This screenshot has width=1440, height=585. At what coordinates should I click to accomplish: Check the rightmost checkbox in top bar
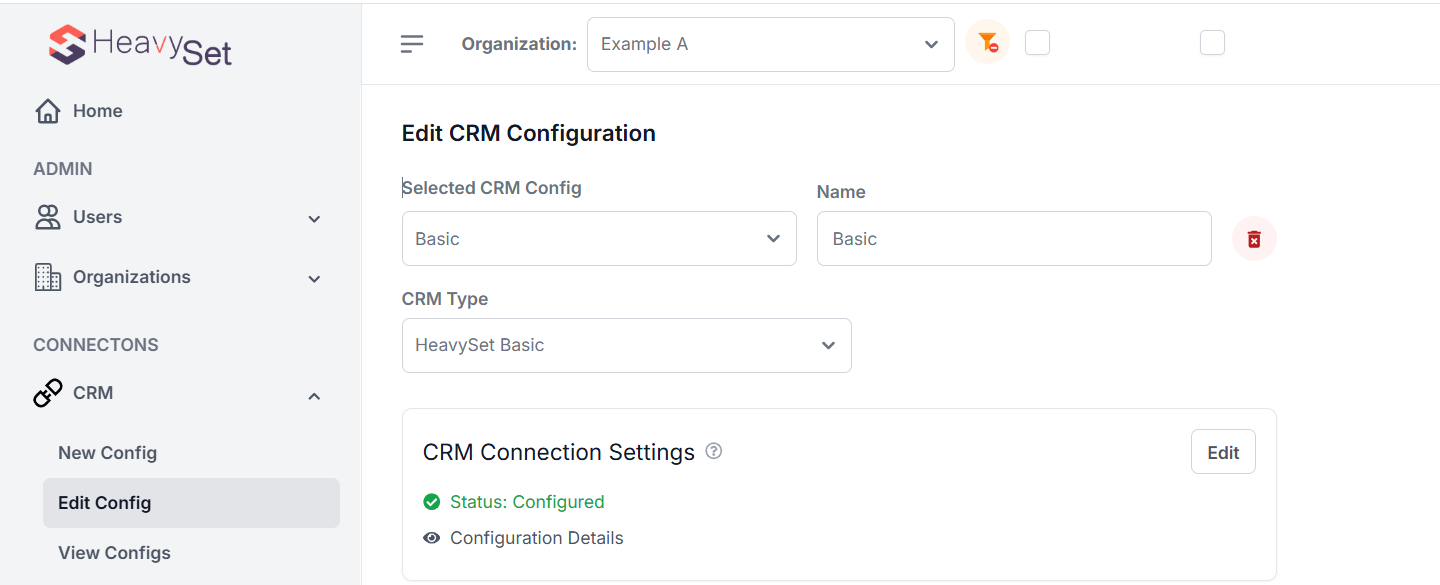point(1212,43)
